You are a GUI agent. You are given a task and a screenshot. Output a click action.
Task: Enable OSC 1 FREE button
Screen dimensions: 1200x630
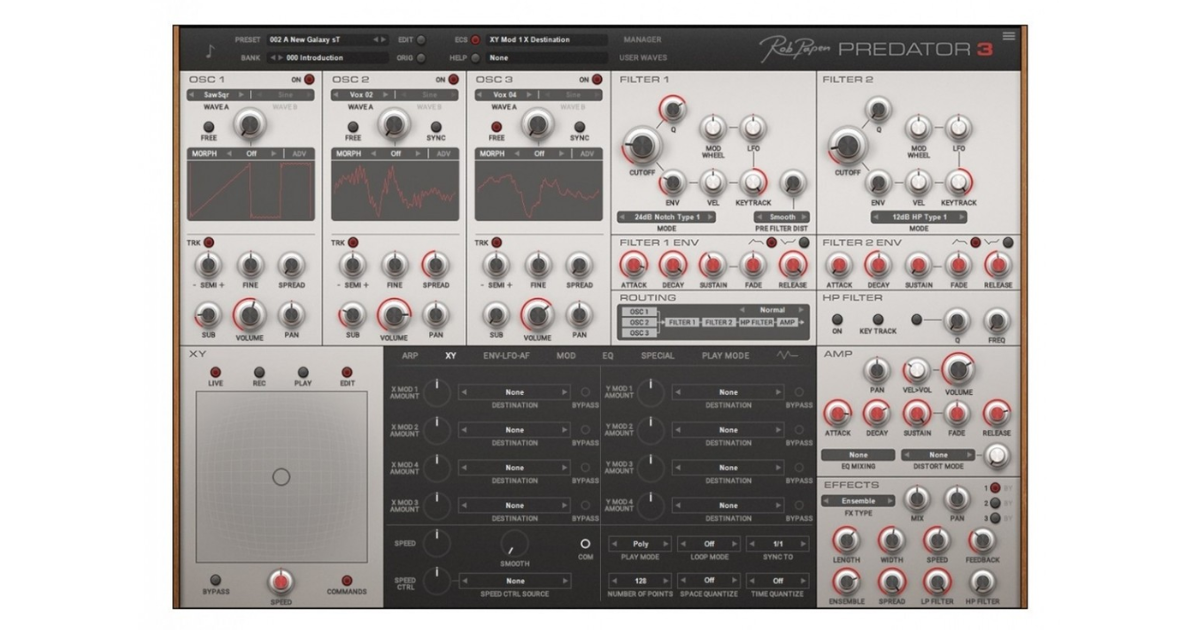(x=209, y=127)
